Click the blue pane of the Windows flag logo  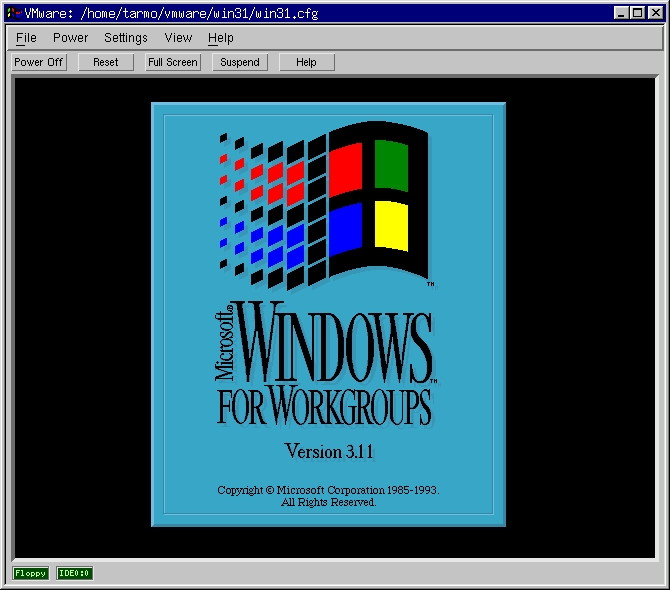(345, 228)
